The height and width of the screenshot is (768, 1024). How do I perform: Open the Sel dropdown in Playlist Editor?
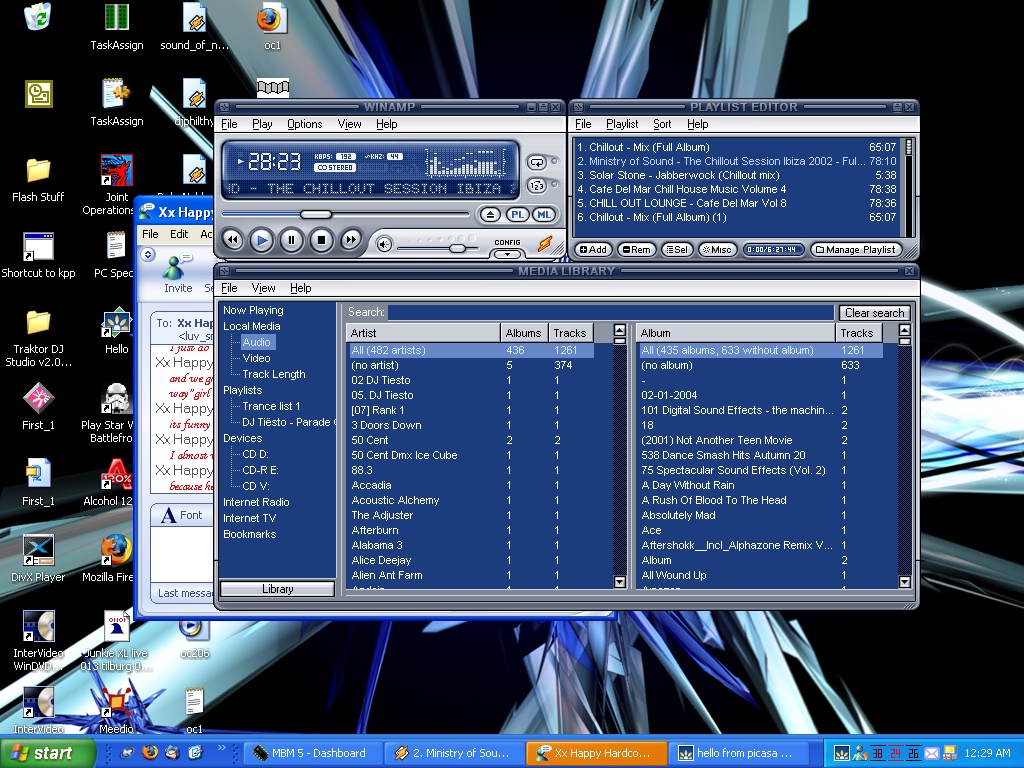[x=677, y=249]
